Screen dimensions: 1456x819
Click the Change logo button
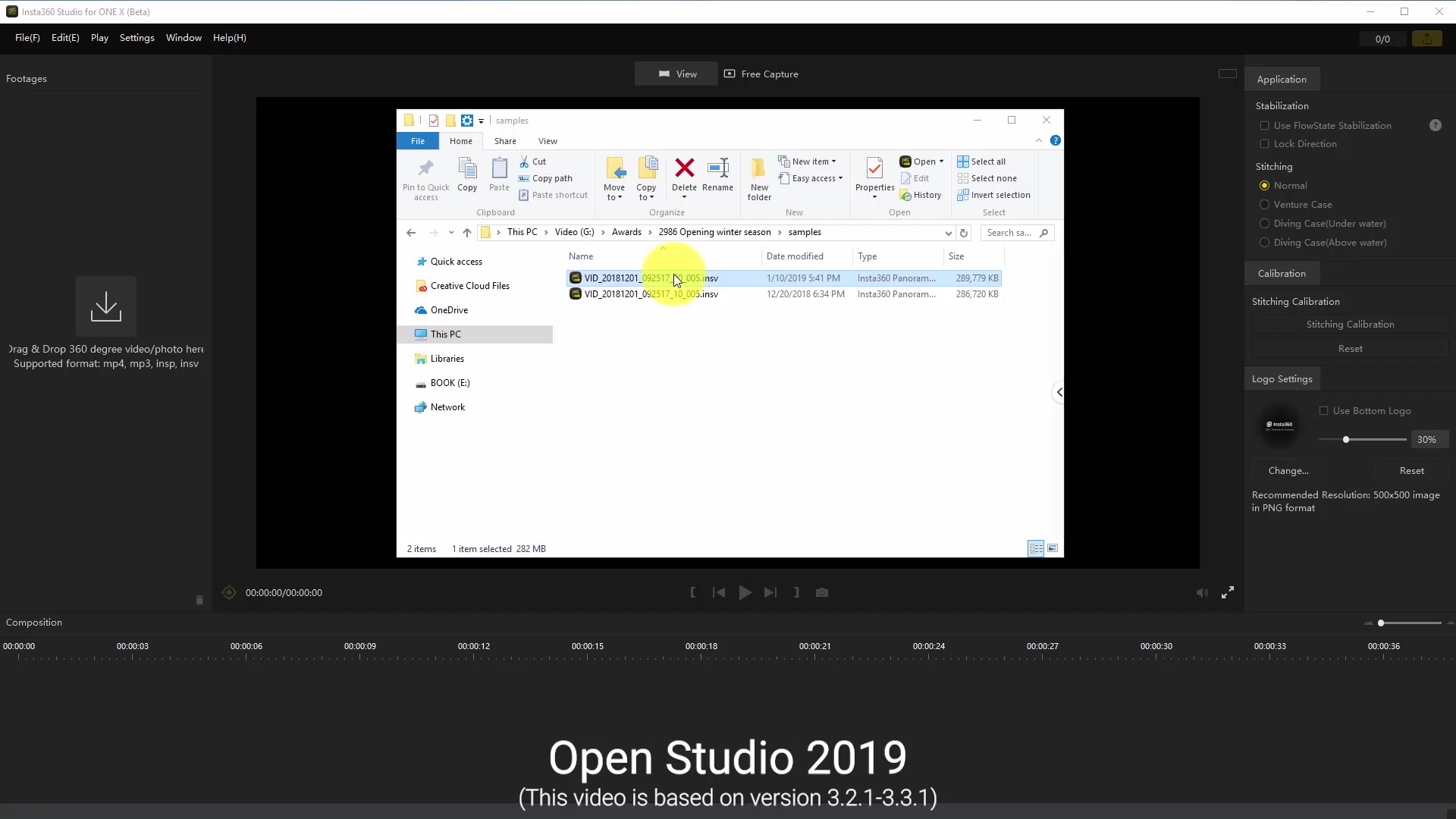click(1289, 470)
